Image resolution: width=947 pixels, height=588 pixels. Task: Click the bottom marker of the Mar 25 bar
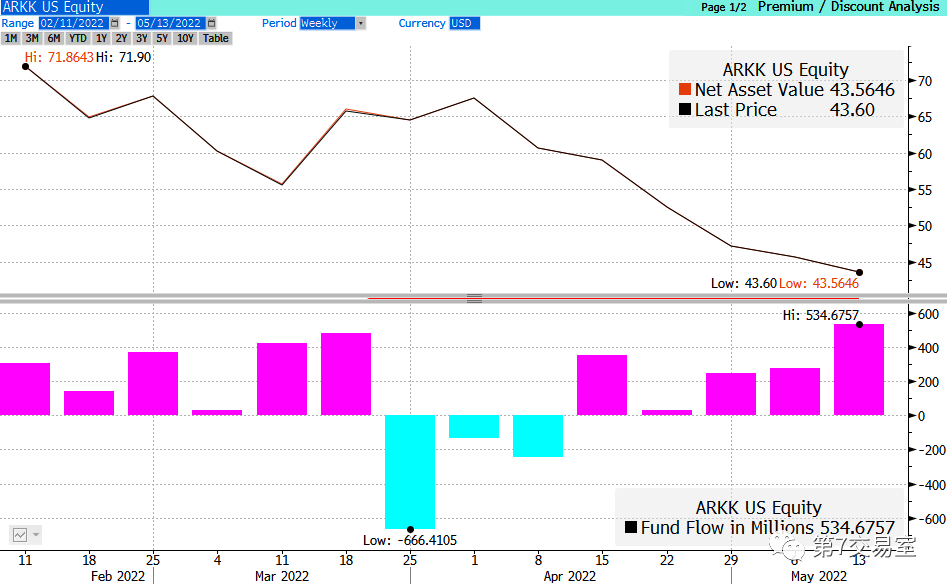tap(410, 529)
